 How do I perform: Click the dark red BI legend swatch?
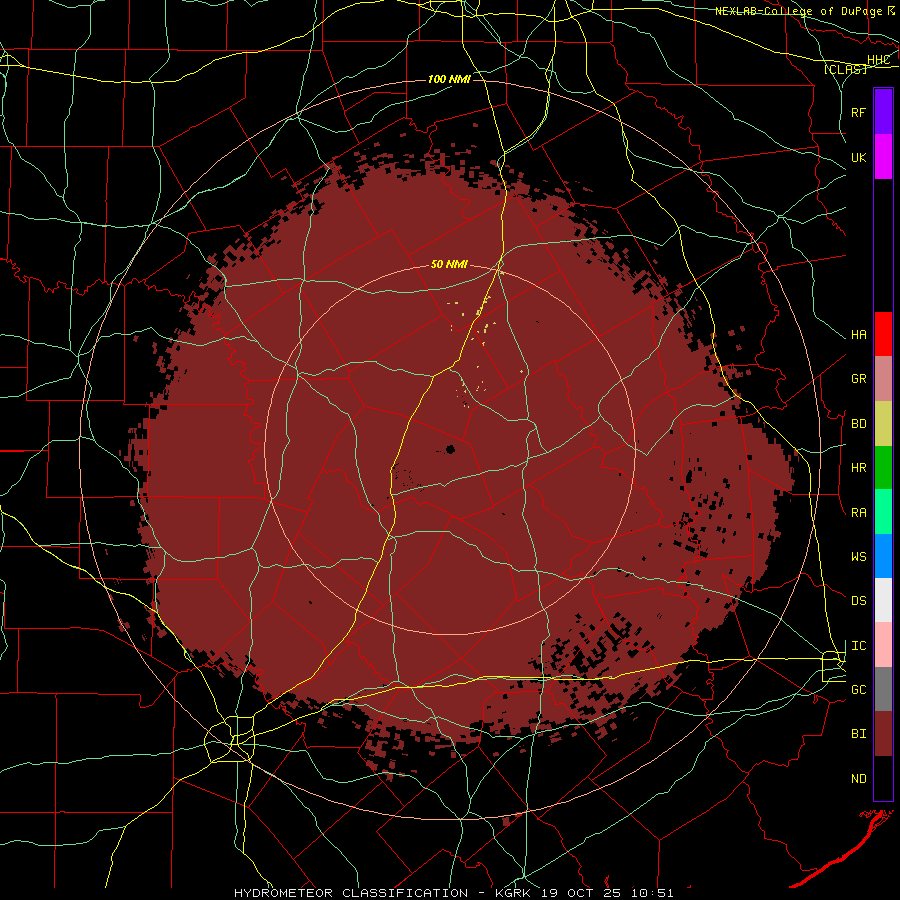coord(883,734)
